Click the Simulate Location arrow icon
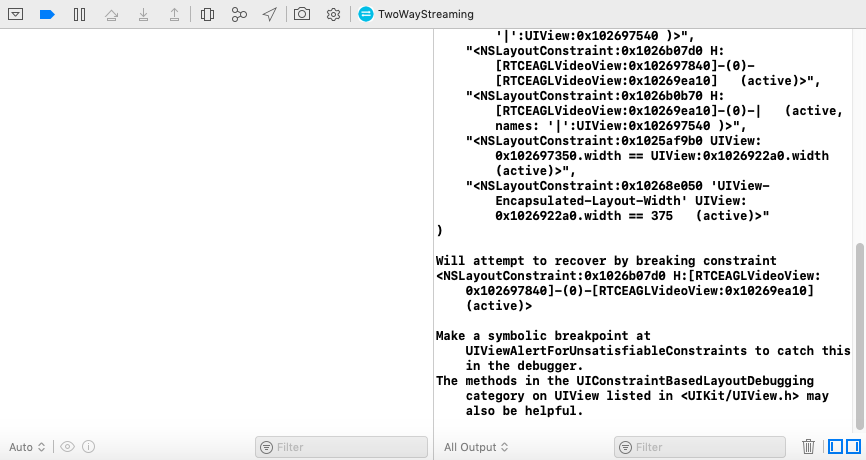The height and width of the screenshot is (460, 866). tap(269, 15)
